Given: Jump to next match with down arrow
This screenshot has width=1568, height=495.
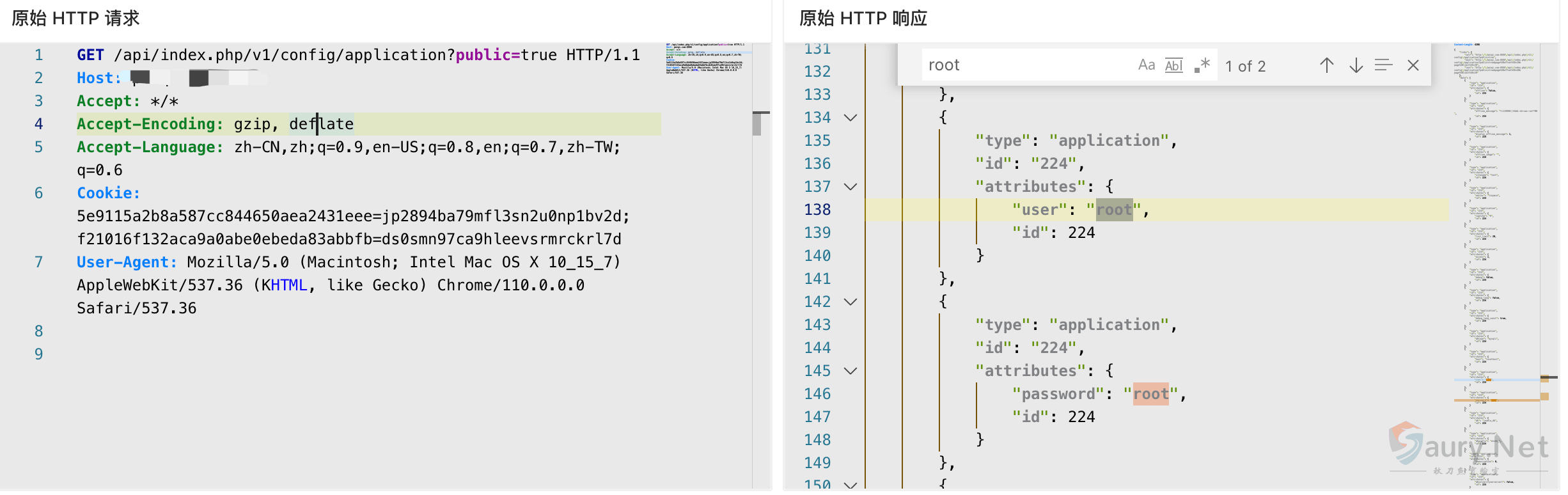Looking at the screenshot, I should 1356,65.
